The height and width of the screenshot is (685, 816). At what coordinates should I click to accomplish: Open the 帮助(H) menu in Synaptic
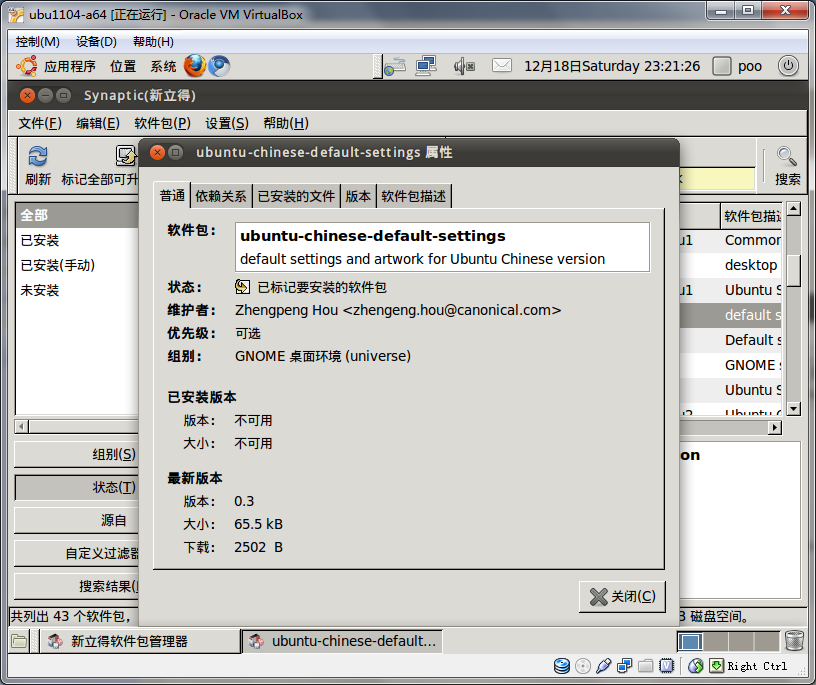(x=286, y=123)
